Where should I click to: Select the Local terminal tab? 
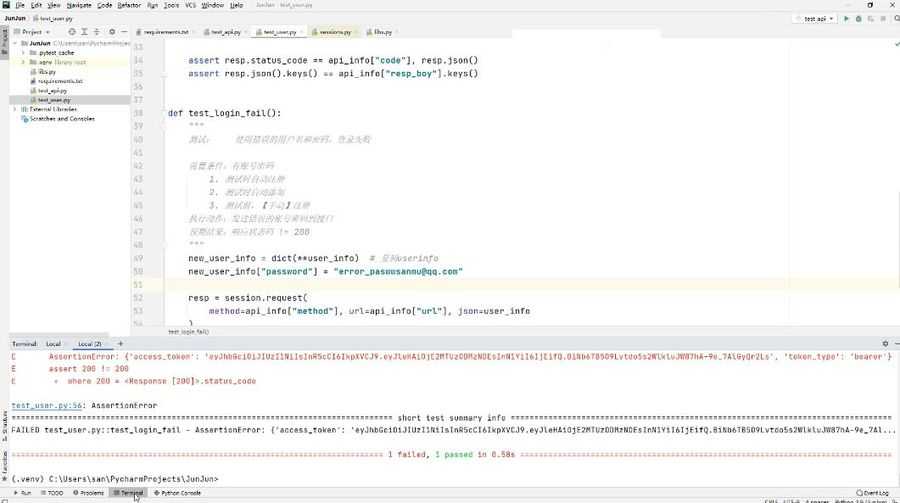[53, 344]
